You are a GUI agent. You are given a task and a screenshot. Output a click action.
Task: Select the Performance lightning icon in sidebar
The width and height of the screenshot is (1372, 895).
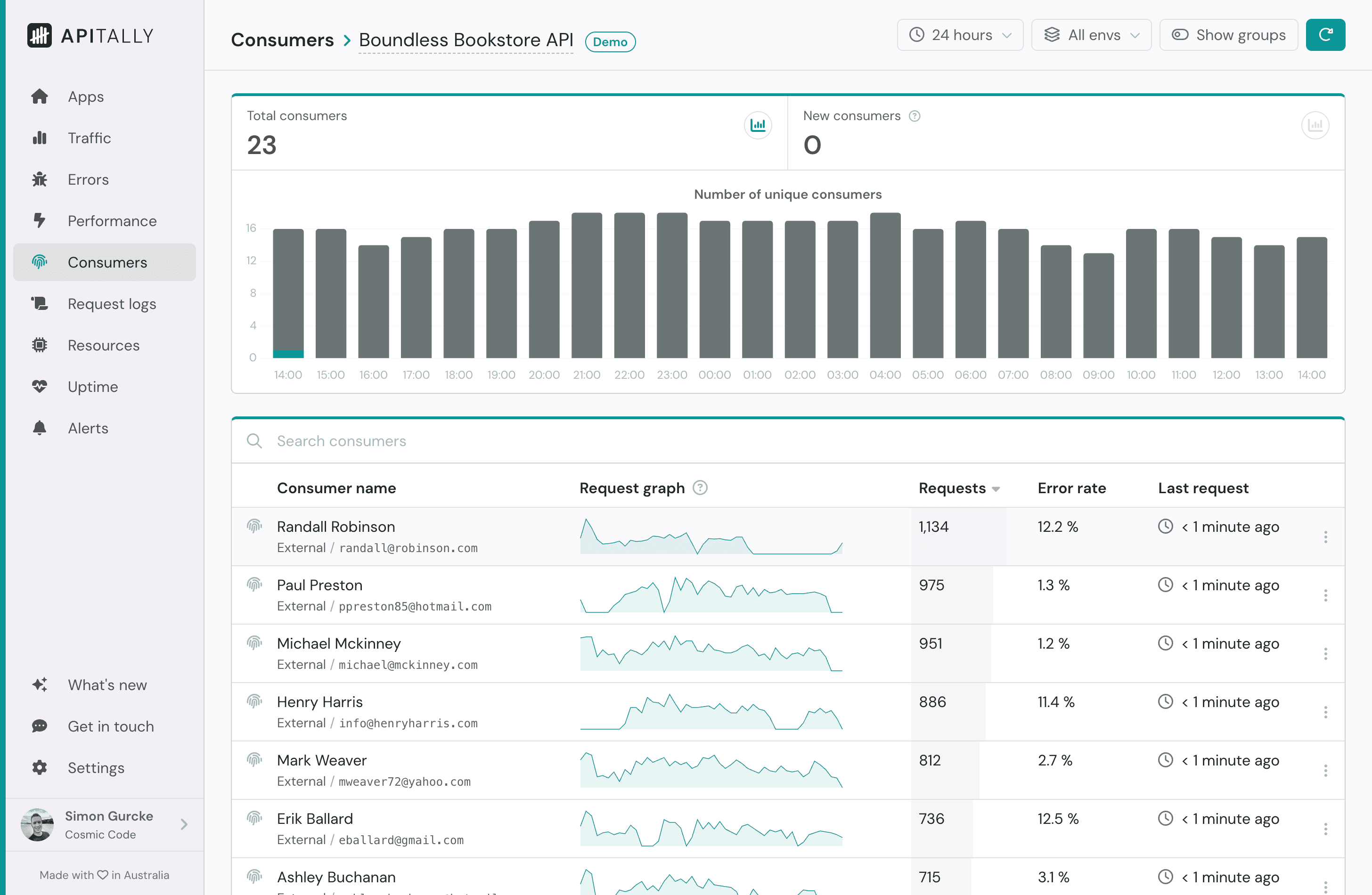[40, 221]
